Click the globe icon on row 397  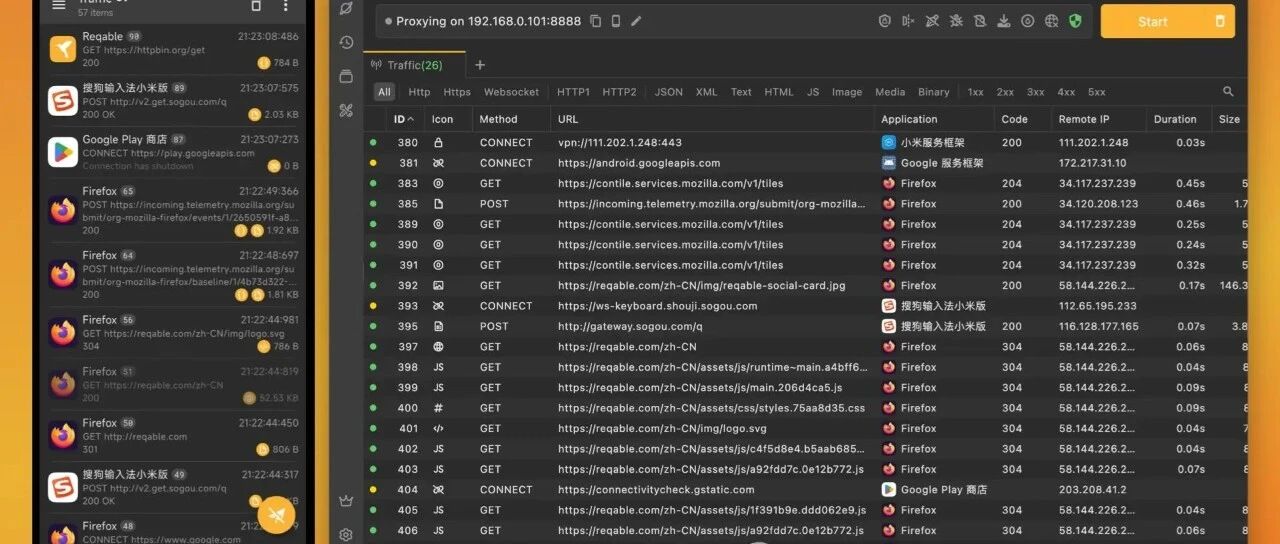click(x=438, y=347)
